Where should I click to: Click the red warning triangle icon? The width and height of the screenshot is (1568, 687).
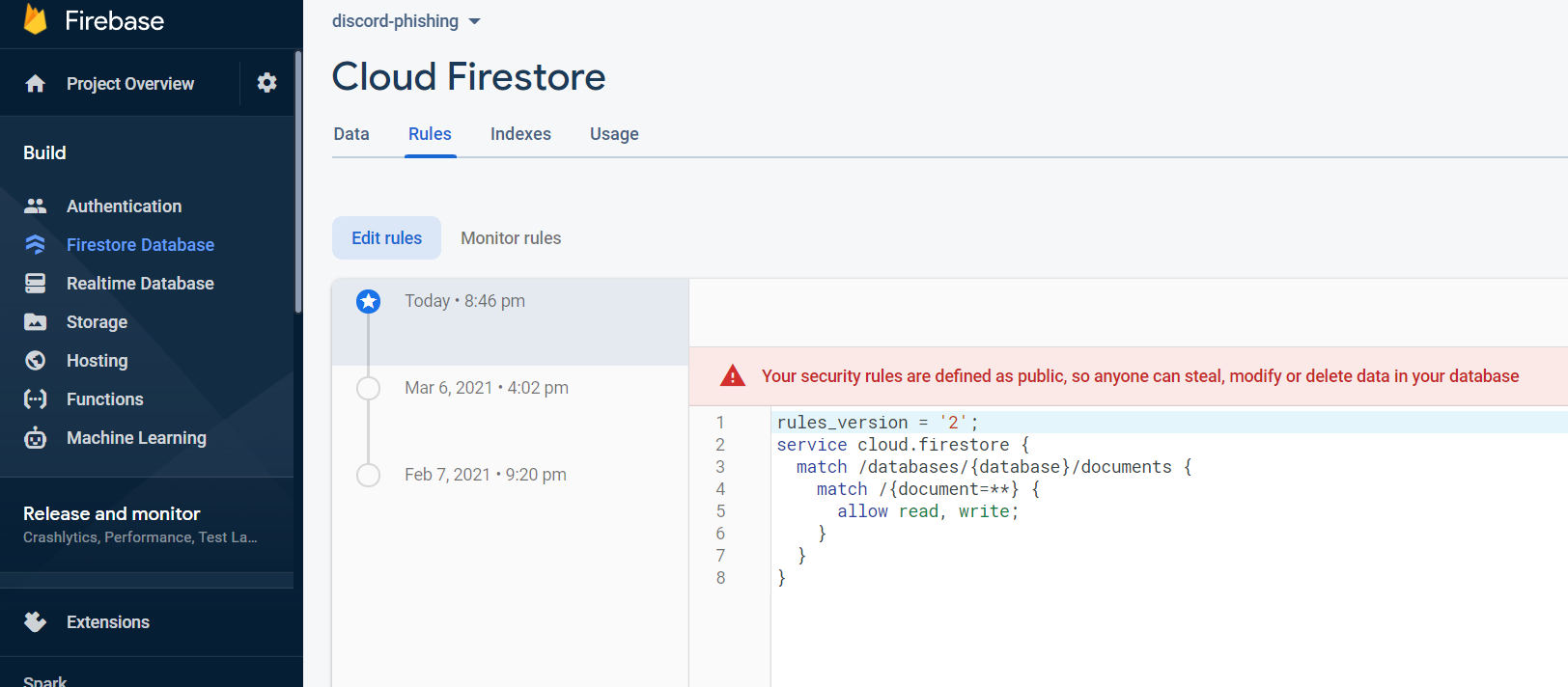[733, 375]
